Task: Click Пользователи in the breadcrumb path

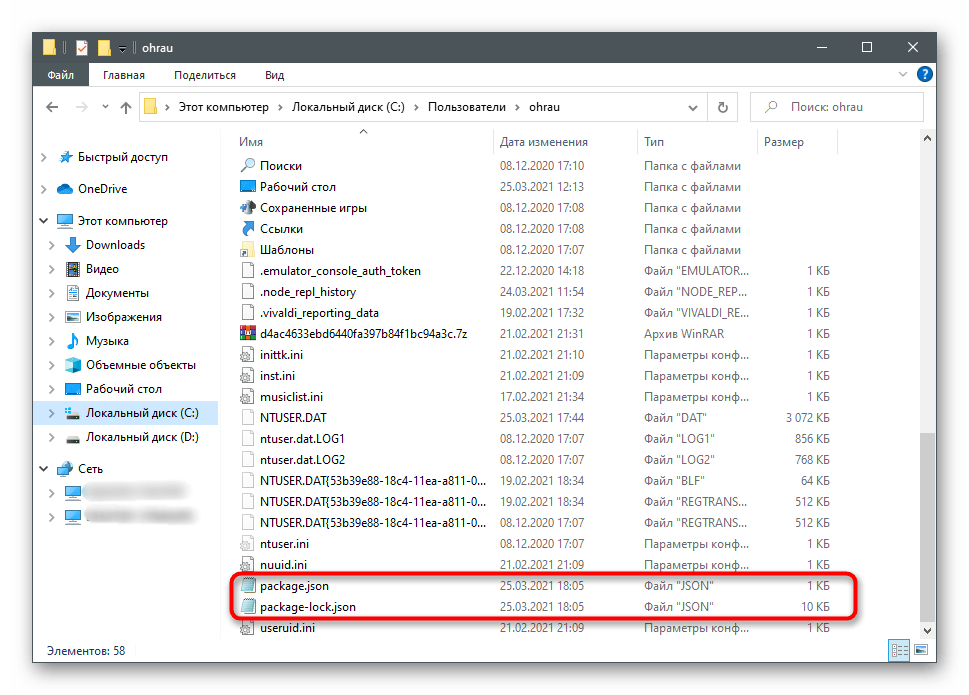Action: coord(467,107)
